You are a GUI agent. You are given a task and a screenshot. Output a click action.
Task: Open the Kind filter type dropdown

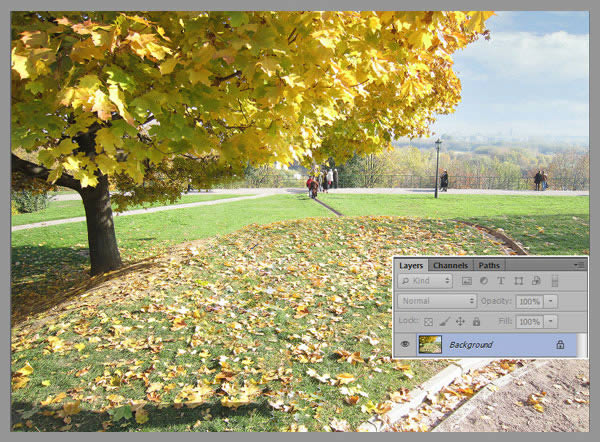pyautogui.click(x=425, y=281)
